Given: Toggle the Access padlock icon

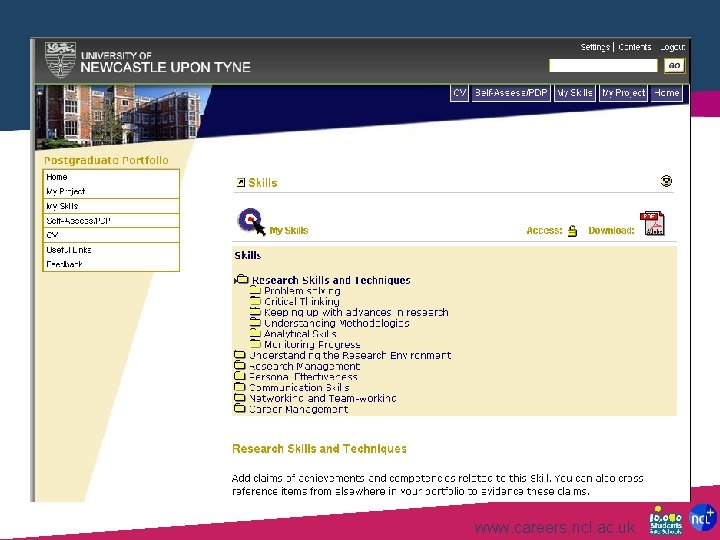Looking at the screenshot, I should pos(572,231).
